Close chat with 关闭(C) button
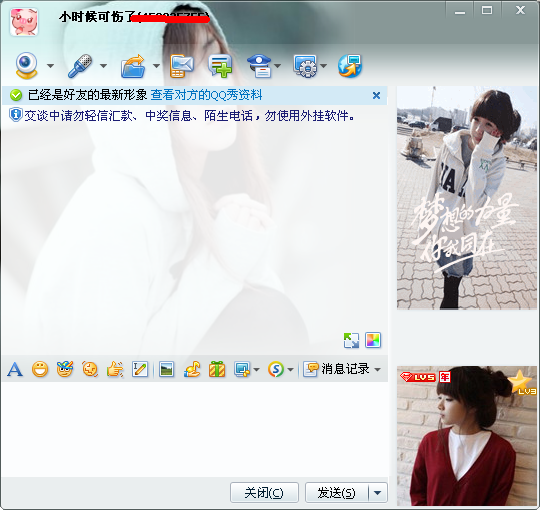 264,493
